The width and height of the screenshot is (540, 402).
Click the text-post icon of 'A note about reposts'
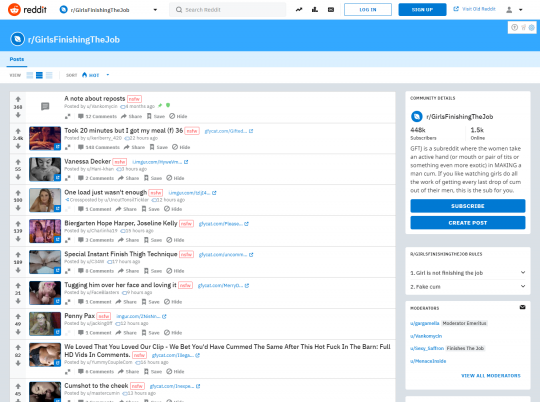coord(45,106)
